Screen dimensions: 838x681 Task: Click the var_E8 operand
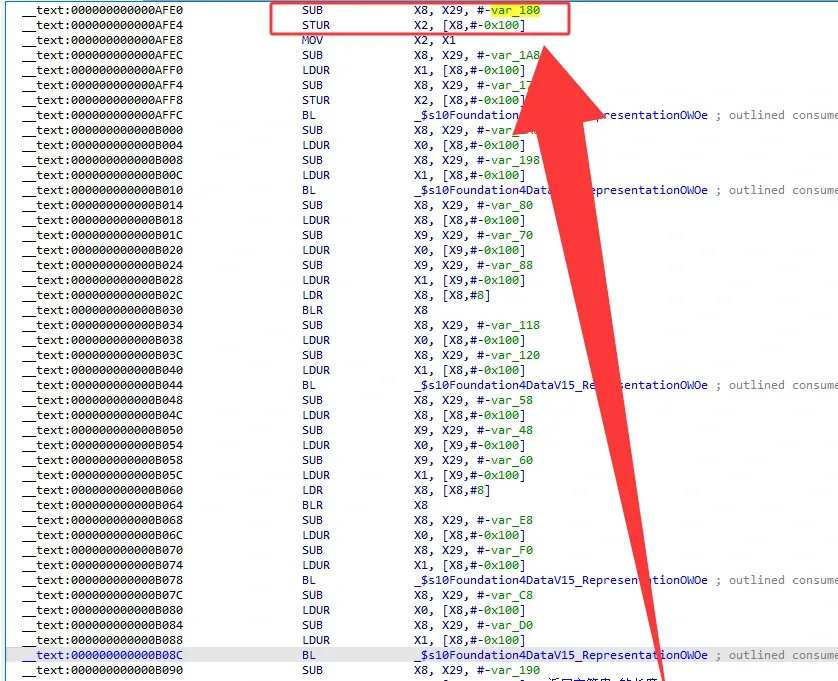coord(512,520)
